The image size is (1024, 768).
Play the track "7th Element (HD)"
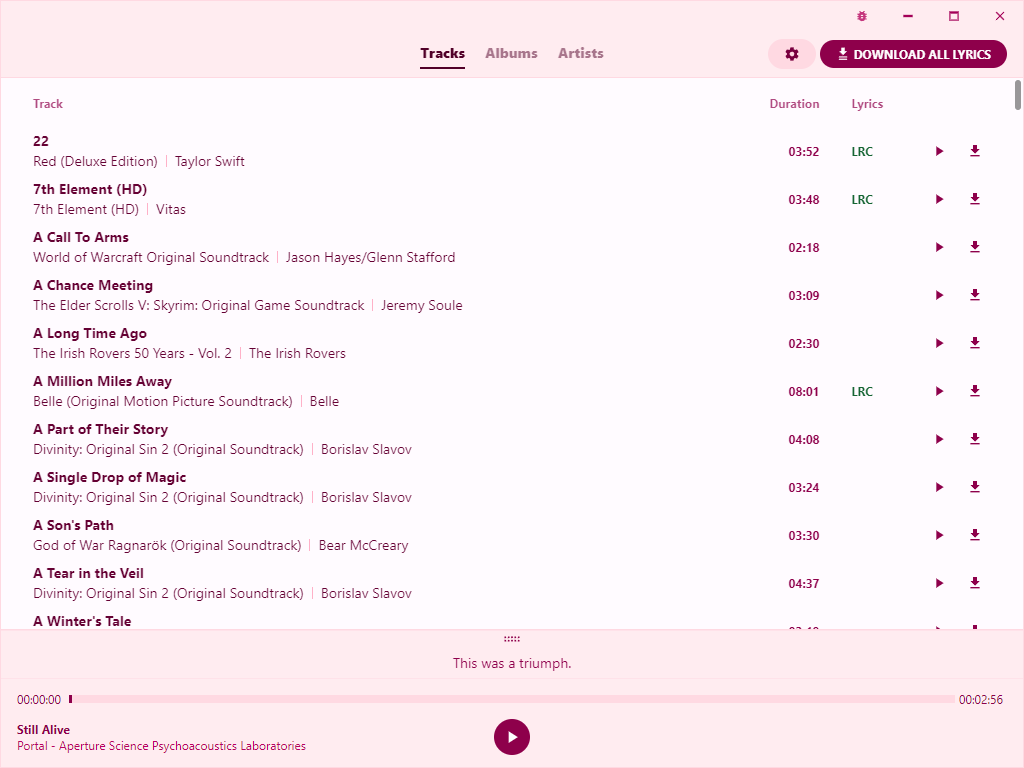(x=939, y=199)
